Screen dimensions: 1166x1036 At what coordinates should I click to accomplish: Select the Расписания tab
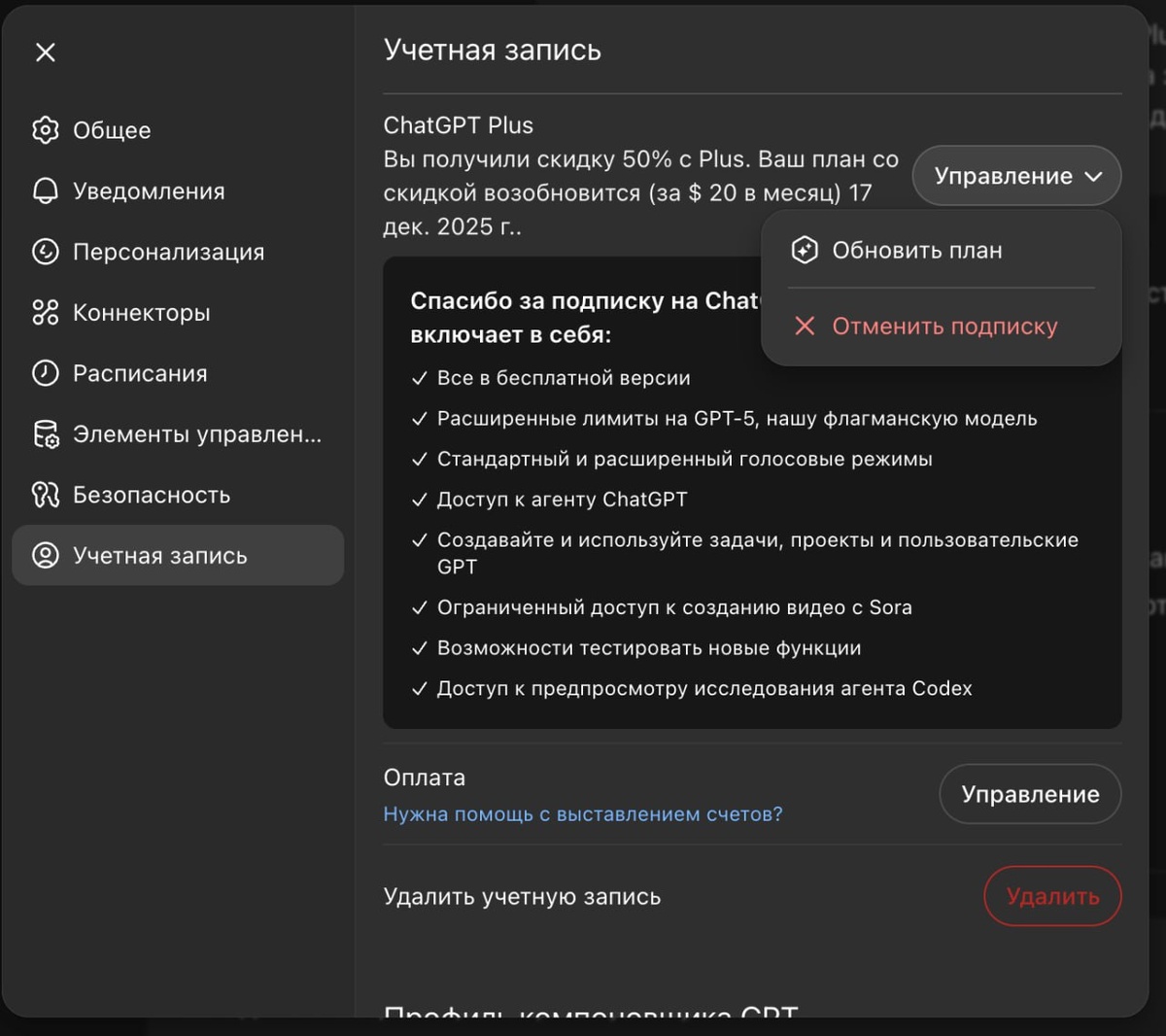178,373
